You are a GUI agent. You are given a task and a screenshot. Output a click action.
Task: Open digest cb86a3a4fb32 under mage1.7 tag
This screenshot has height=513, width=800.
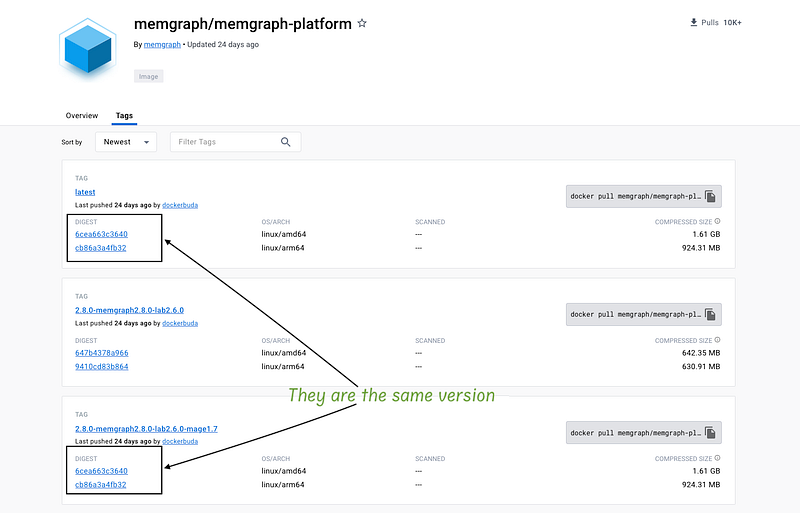click(x=101, y=485)
